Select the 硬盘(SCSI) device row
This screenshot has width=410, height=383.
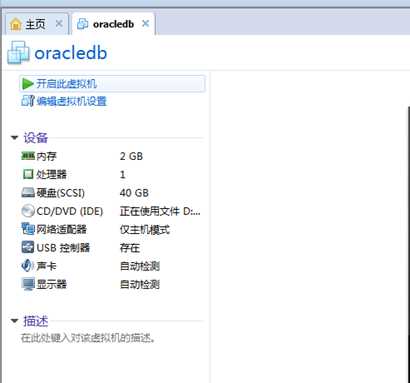coord(112,193)
